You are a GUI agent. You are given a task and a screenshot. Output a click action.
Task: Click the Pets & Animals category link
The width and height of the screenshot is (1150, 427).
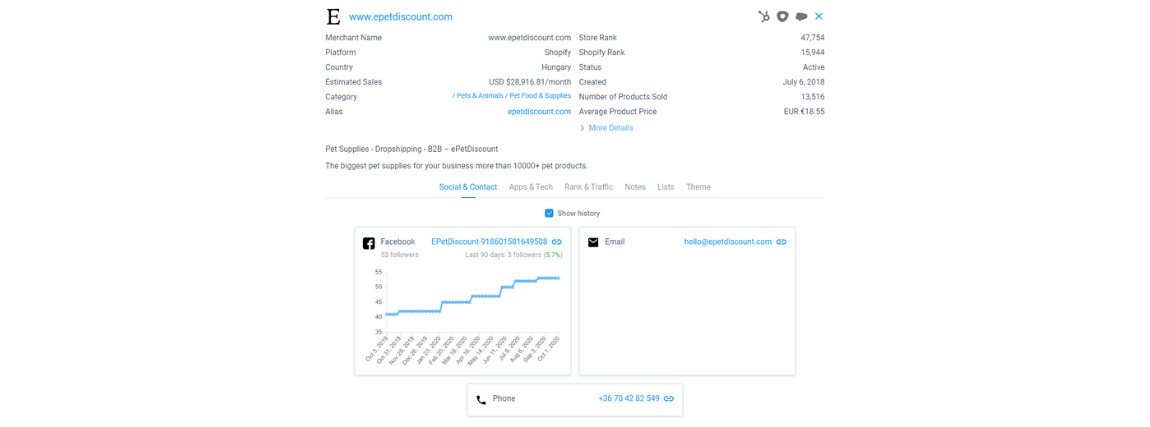pyautogui.click(x=479, y=96)
